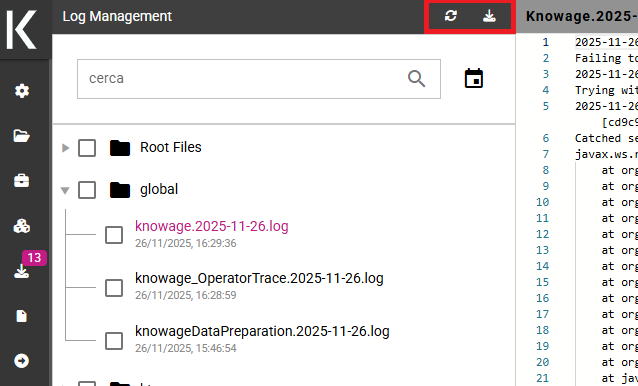Click timestamp 26/11/2025, 15:46:54

coord(186,348)
